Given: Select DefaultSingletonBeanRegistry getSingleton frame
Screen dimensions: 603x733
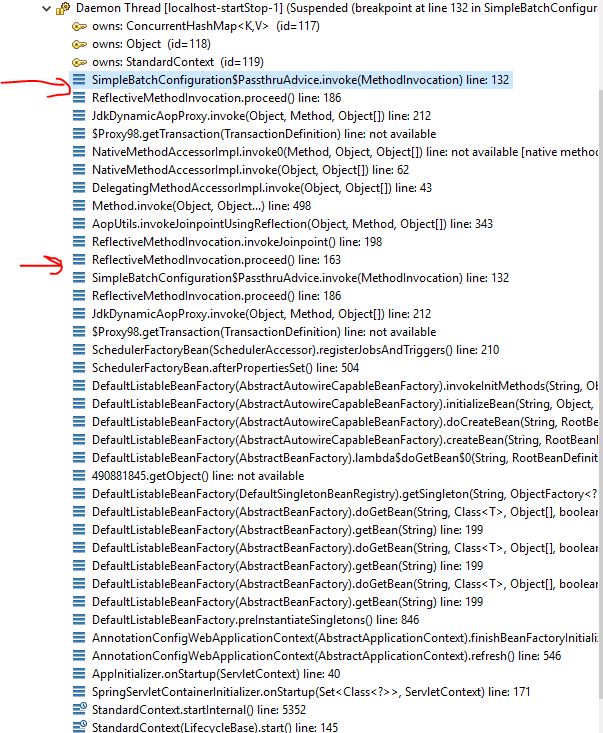Looking at the screenshot, I should [345, 494].
